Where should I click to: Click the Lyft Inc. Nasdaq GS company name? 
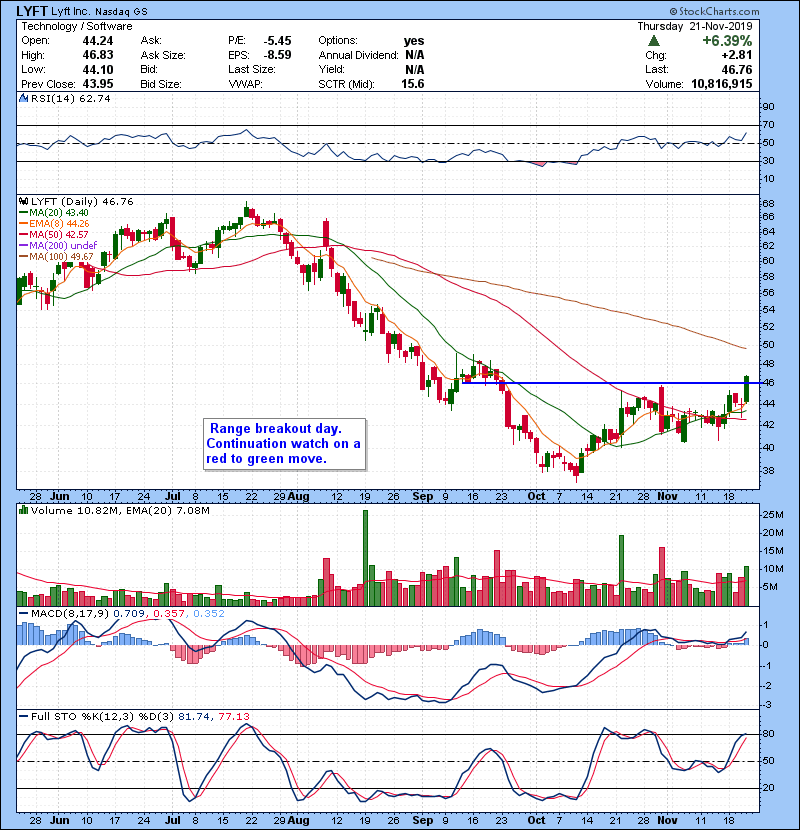tap(100, 11)
